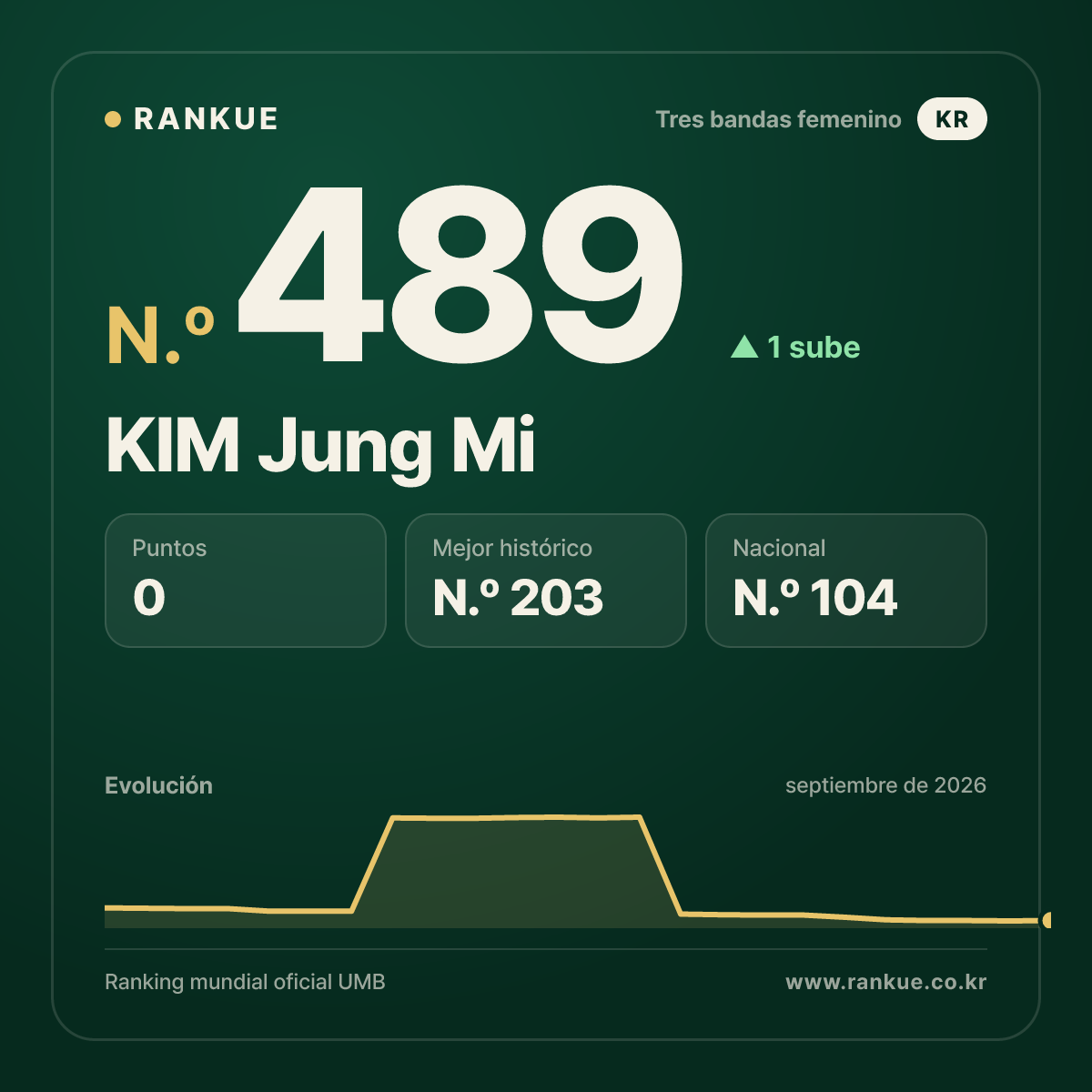Click the yellow dot beside RANKUE
The image size is (1092, 1092).
pos(113,119)
